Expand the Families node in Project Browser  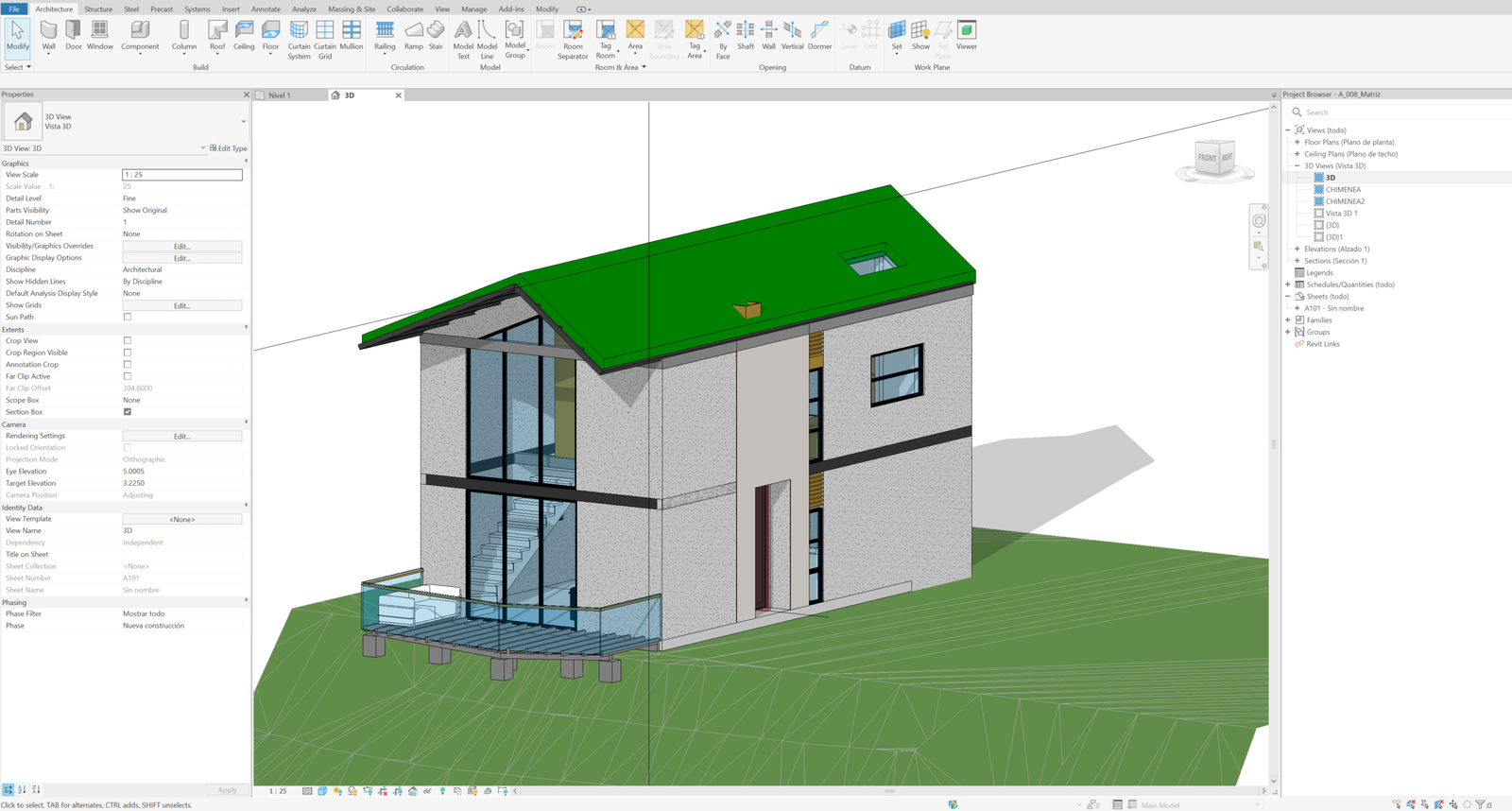pos(1288,320)
